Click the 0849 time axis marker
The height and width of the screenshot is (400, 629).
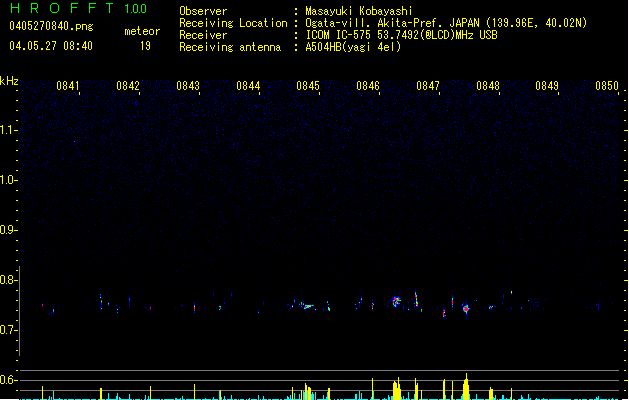[x=547, y=85]
